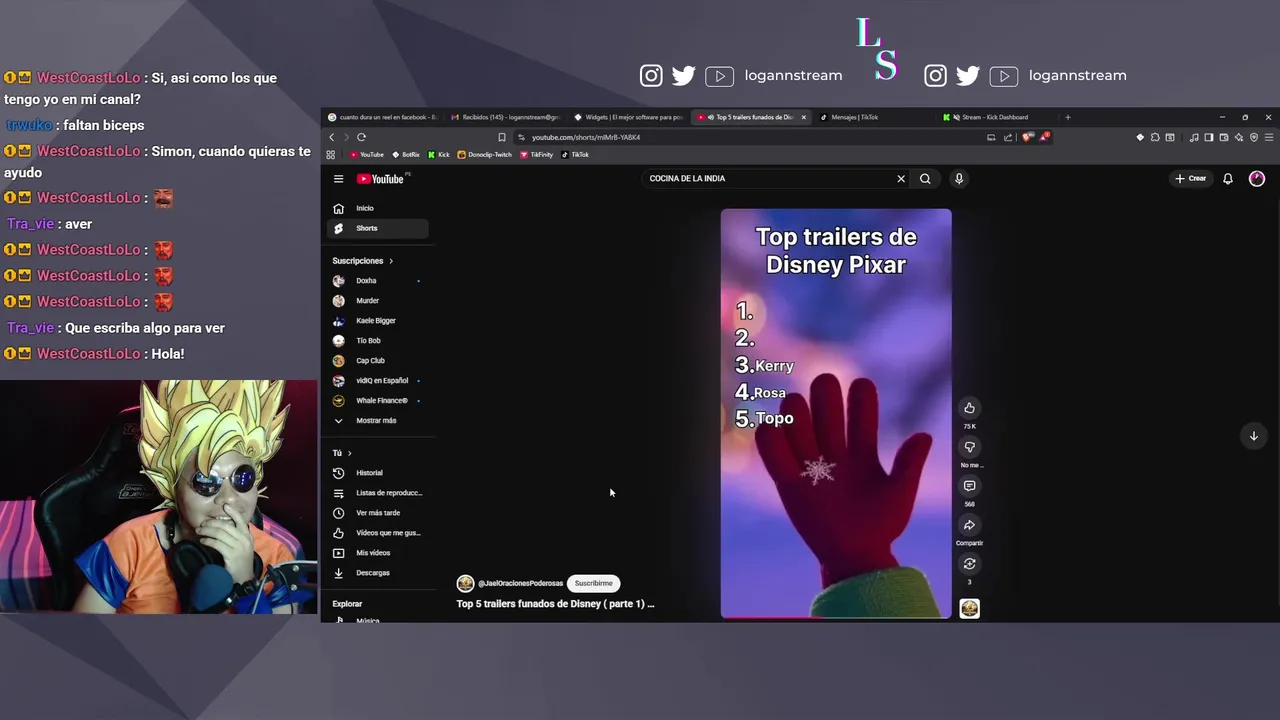Open the TikFinity bookmark

537,155
